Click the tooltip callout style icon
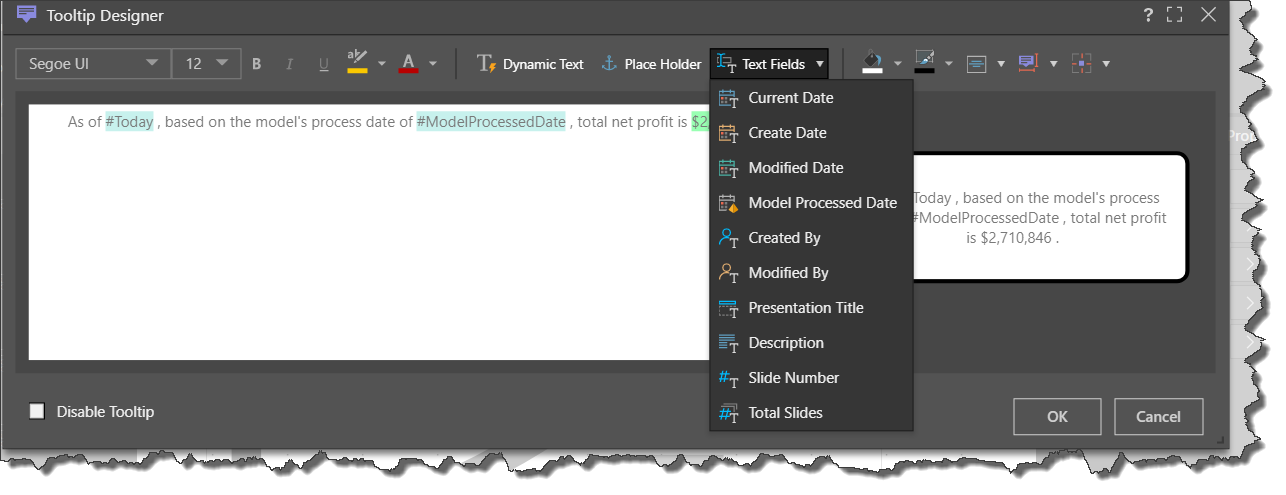Screen dimensions: 1286x495 tap(1028, 63)
